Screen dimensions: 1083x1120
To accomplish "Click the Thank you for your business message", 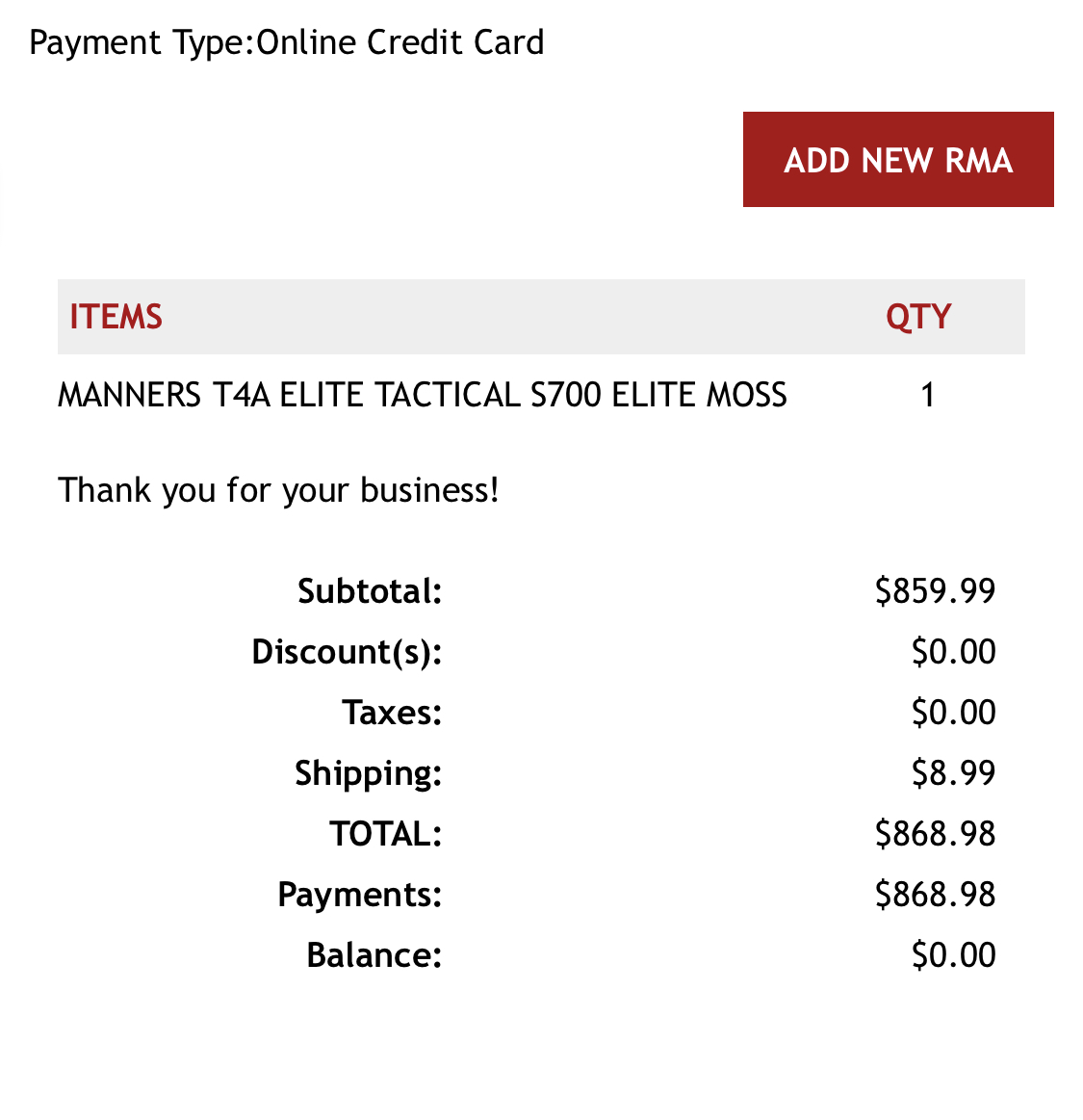I will coord(278,491).
